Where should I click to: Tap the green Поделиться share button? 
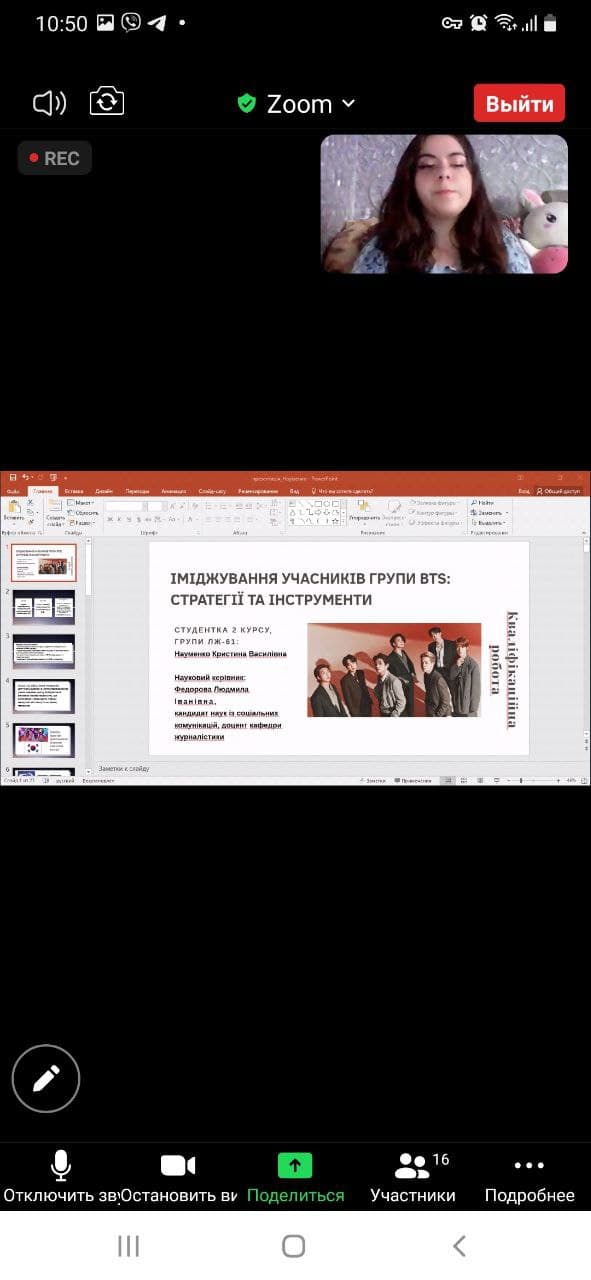(x=295, y=1178)
